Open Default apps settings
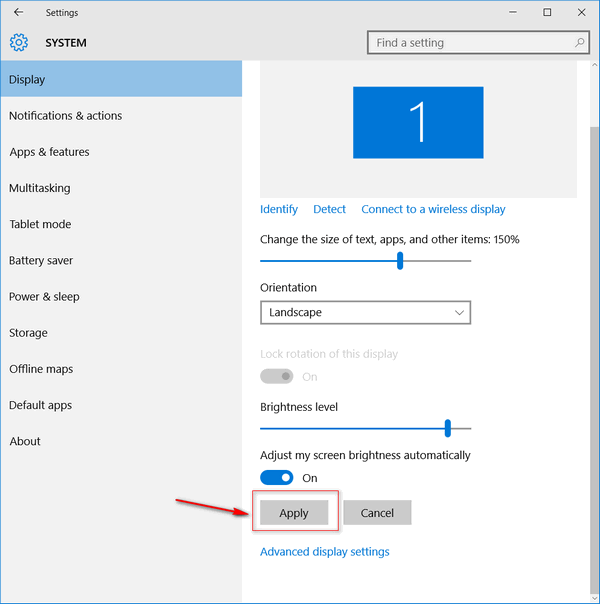Viewport: 600px width, 604px height. click(121, 405)
